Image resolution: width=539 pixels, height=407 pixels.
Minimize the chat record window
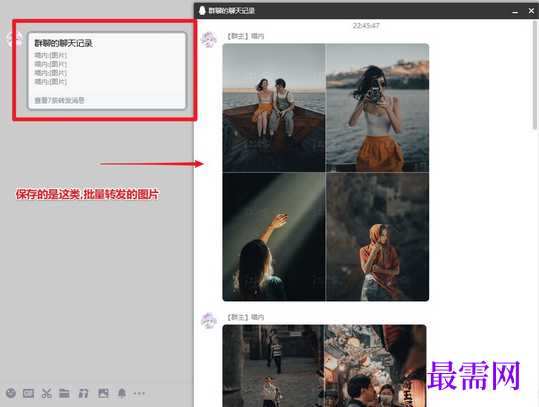click(x=515, y=11)
